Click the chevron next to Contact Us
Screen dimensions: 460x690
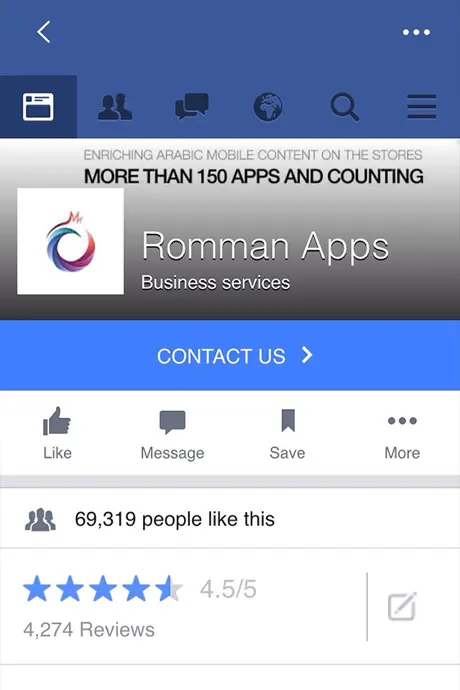pyautogui.click(x=307, y=355)
